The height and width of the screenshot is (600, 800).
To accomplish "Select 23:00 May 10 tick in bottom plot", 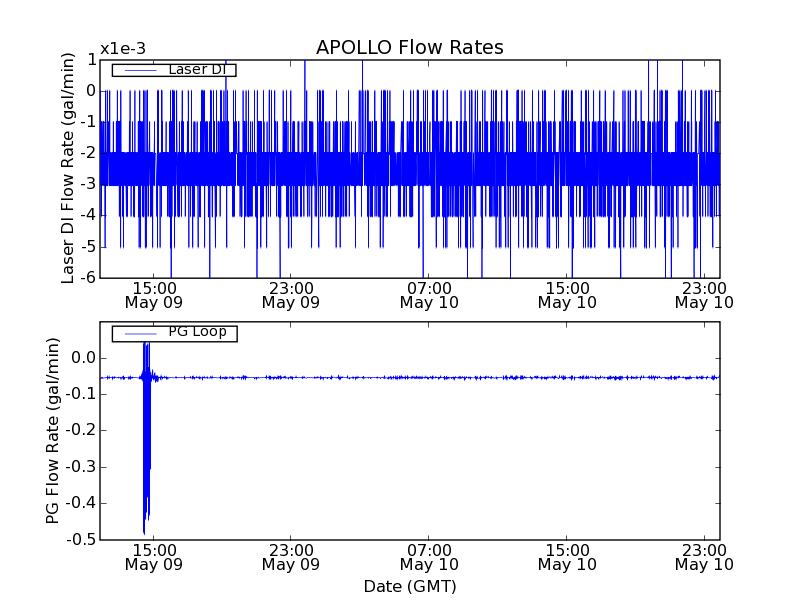I will coord(704,557).
